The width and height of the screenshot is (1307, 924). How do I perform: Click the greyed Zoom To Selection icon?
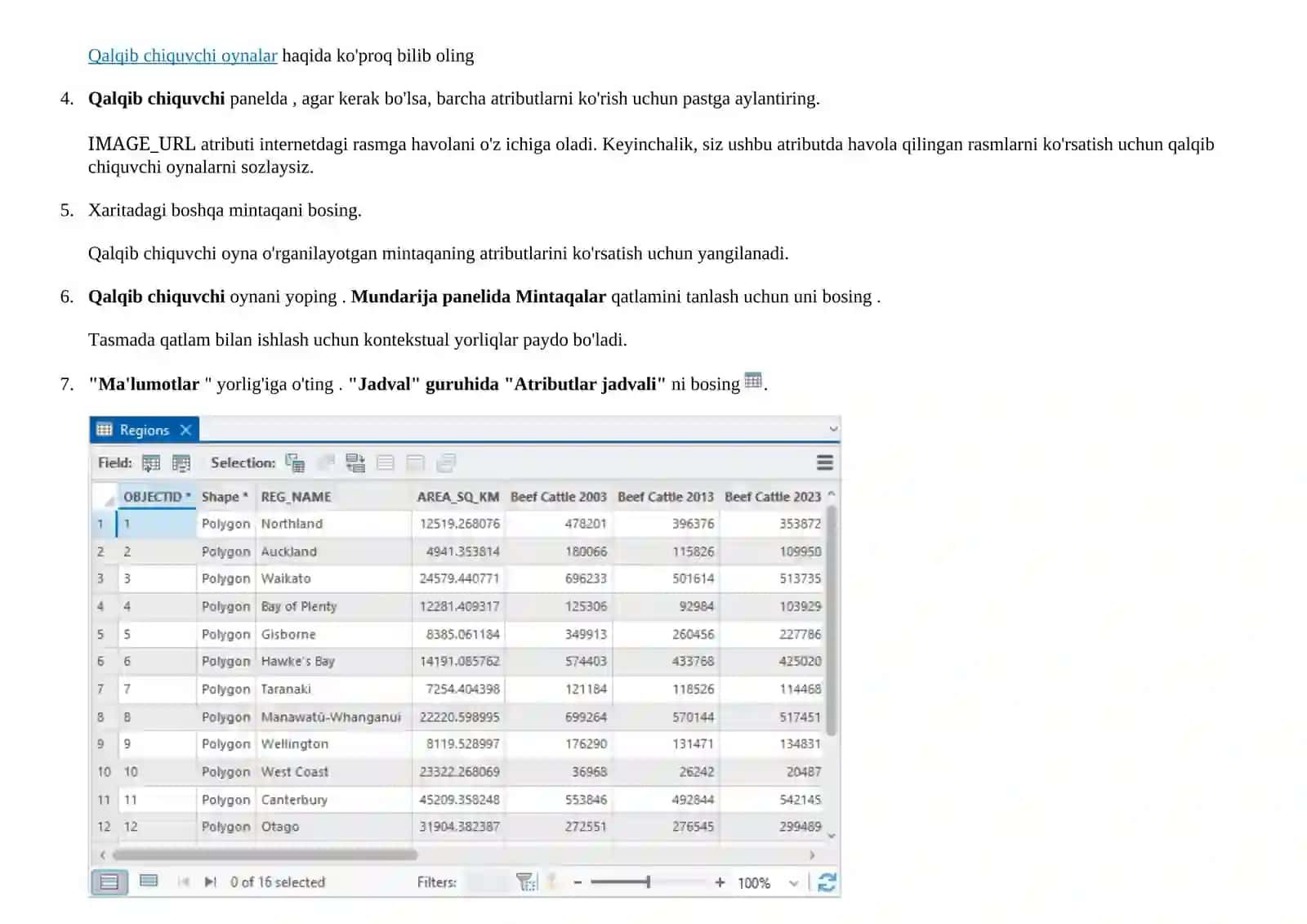click(x=326, y=463)
